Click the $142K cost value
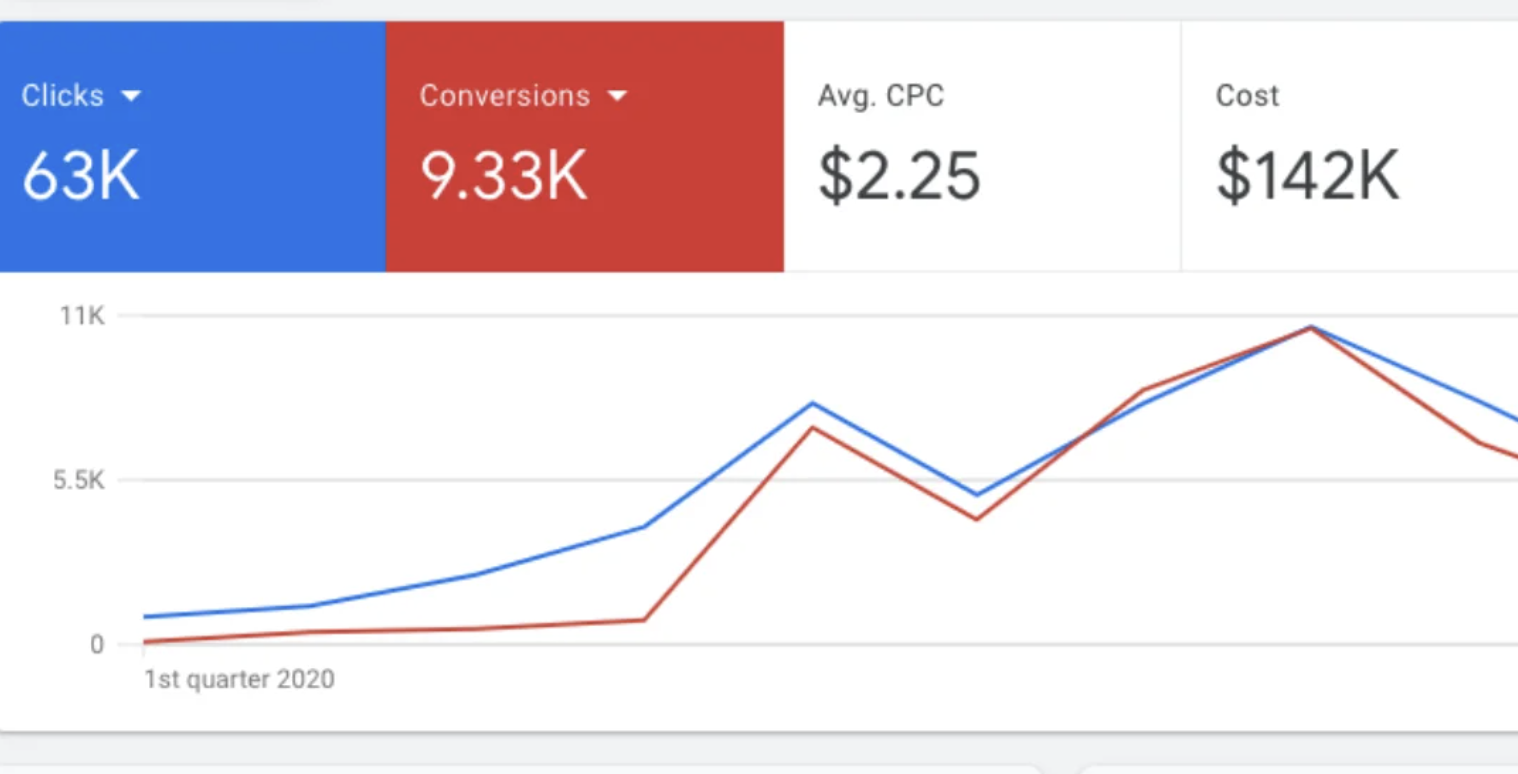 point(1307,177)
